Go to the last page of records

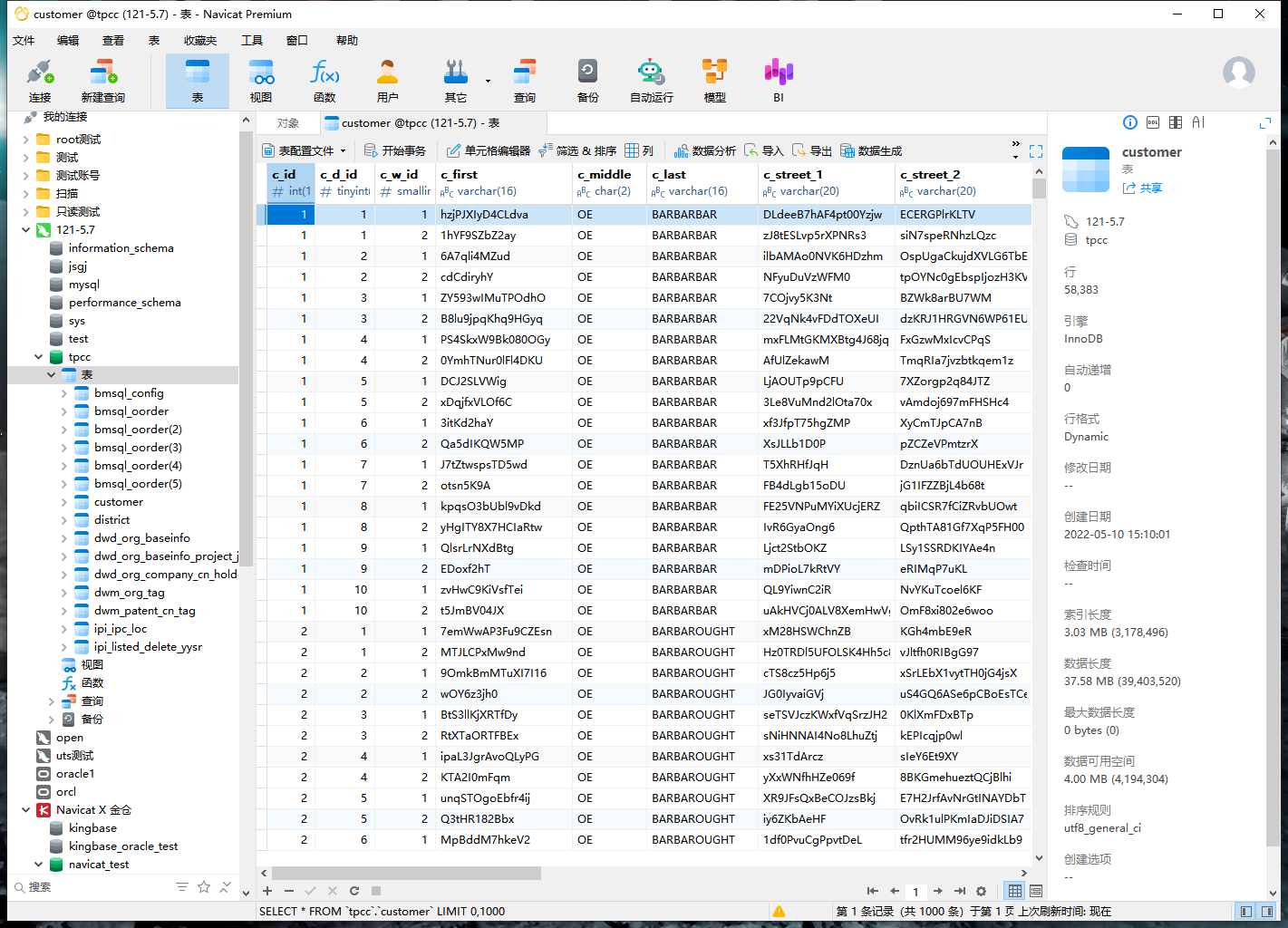coord(960,891)
